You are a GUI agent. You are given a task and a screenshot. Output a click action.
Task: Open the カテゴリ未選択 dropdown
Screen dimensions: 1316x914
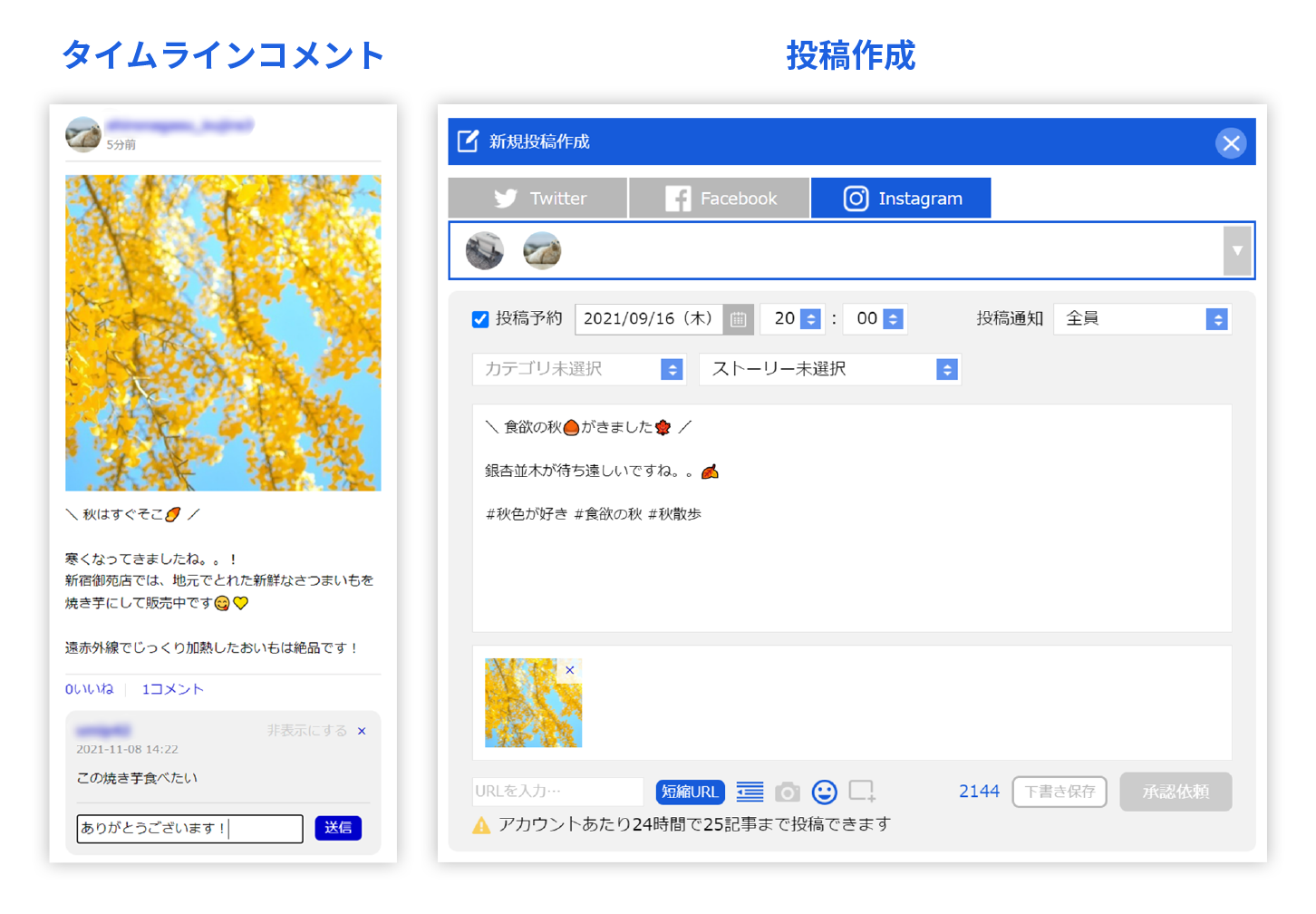[x=578, y=369]
